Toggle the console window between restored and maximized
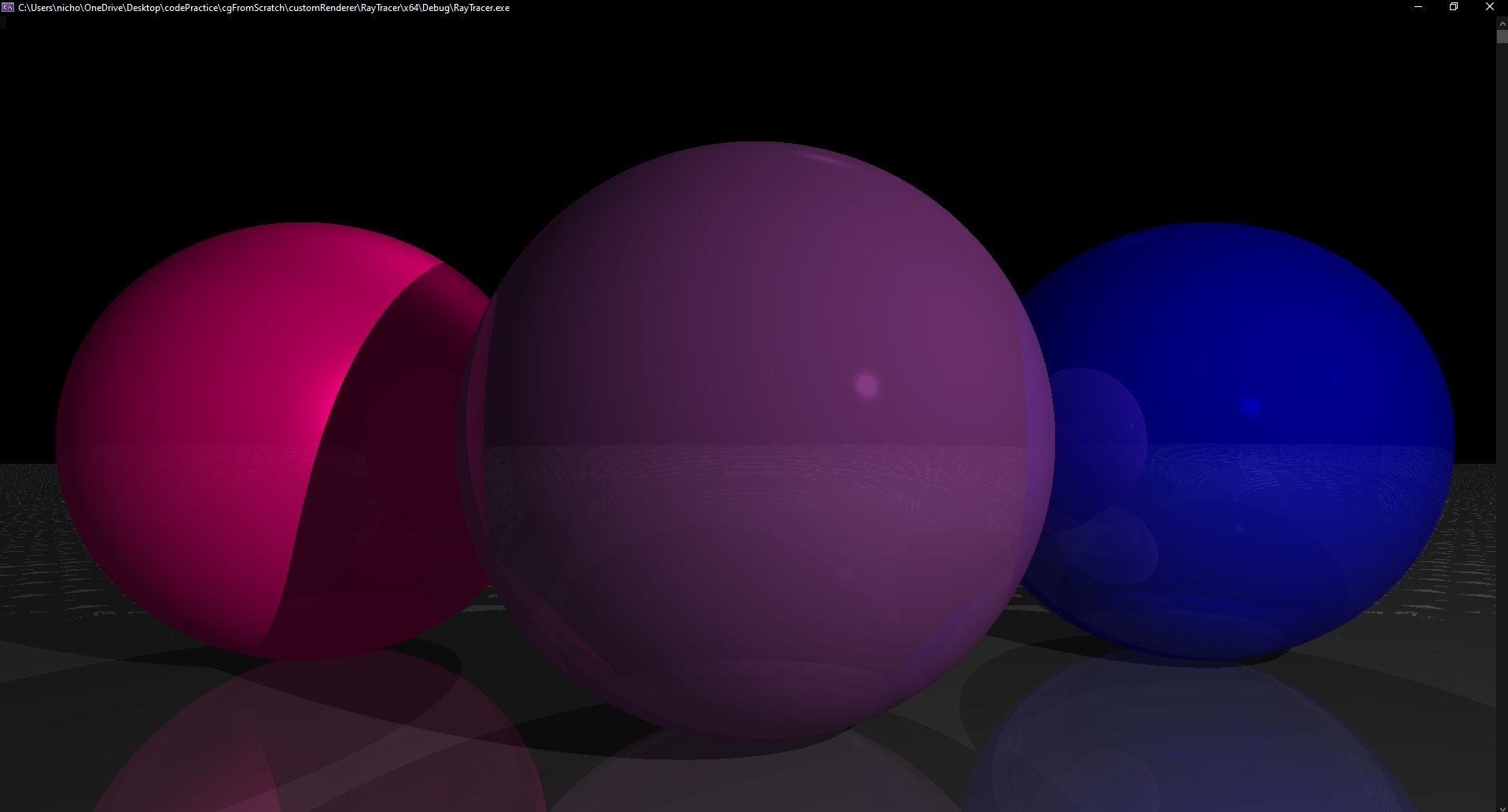This screenshot has width=1508, height=812. tap(1453, 7)
